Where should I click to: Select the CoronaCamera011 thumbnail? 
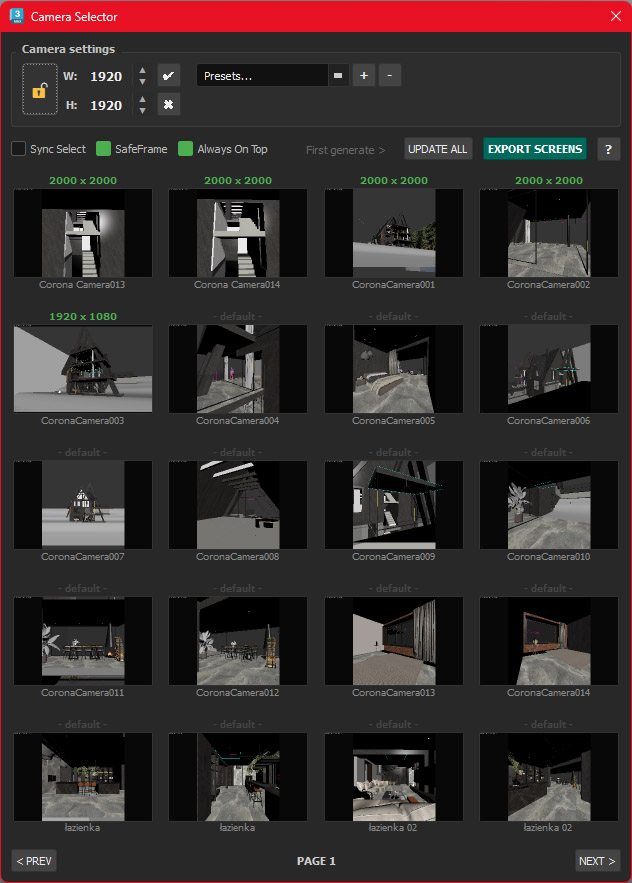click(83, 640)
